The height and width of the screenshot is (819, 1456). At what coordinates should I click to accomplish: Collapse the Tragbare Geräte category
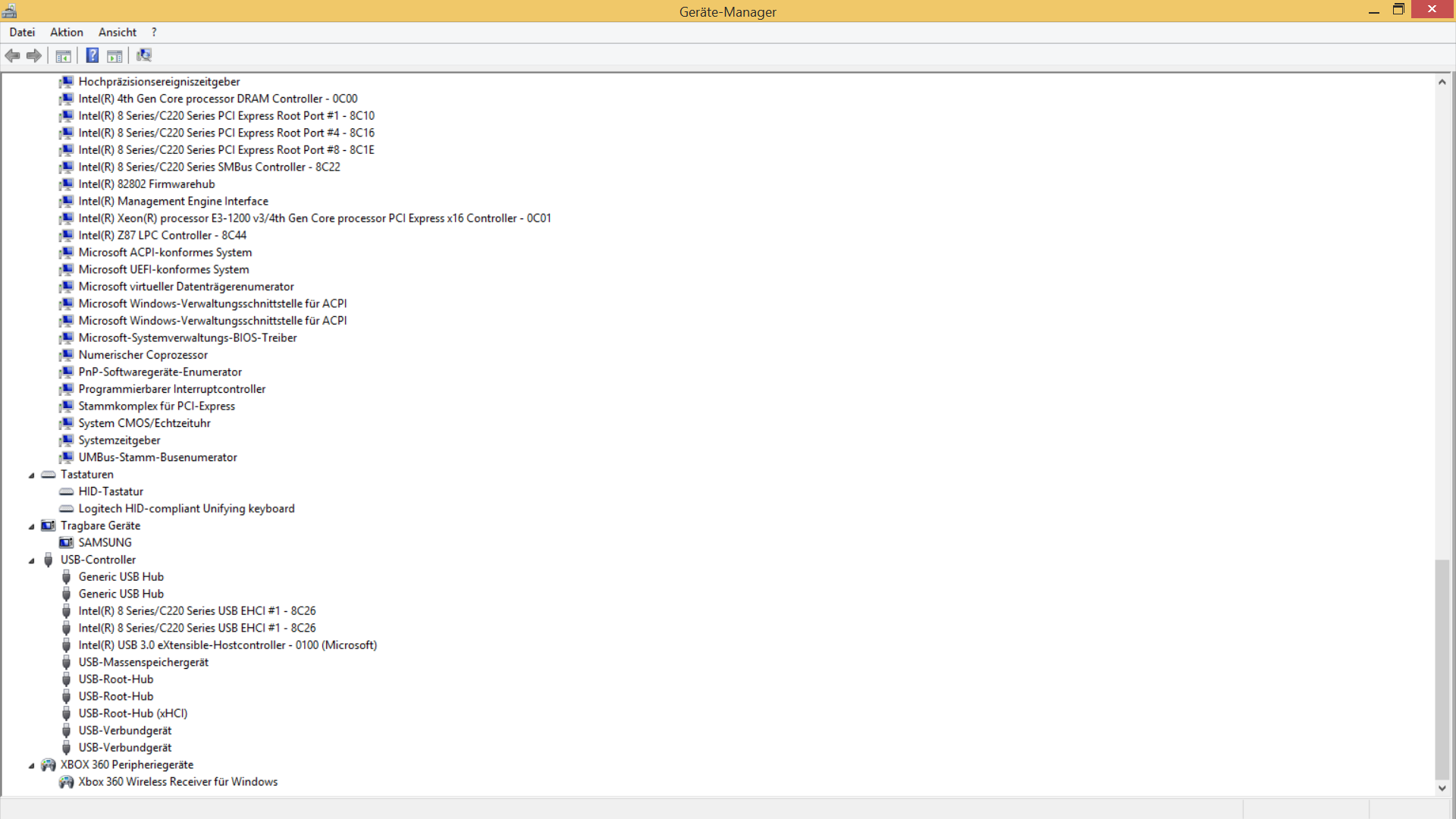coord(32,526)
